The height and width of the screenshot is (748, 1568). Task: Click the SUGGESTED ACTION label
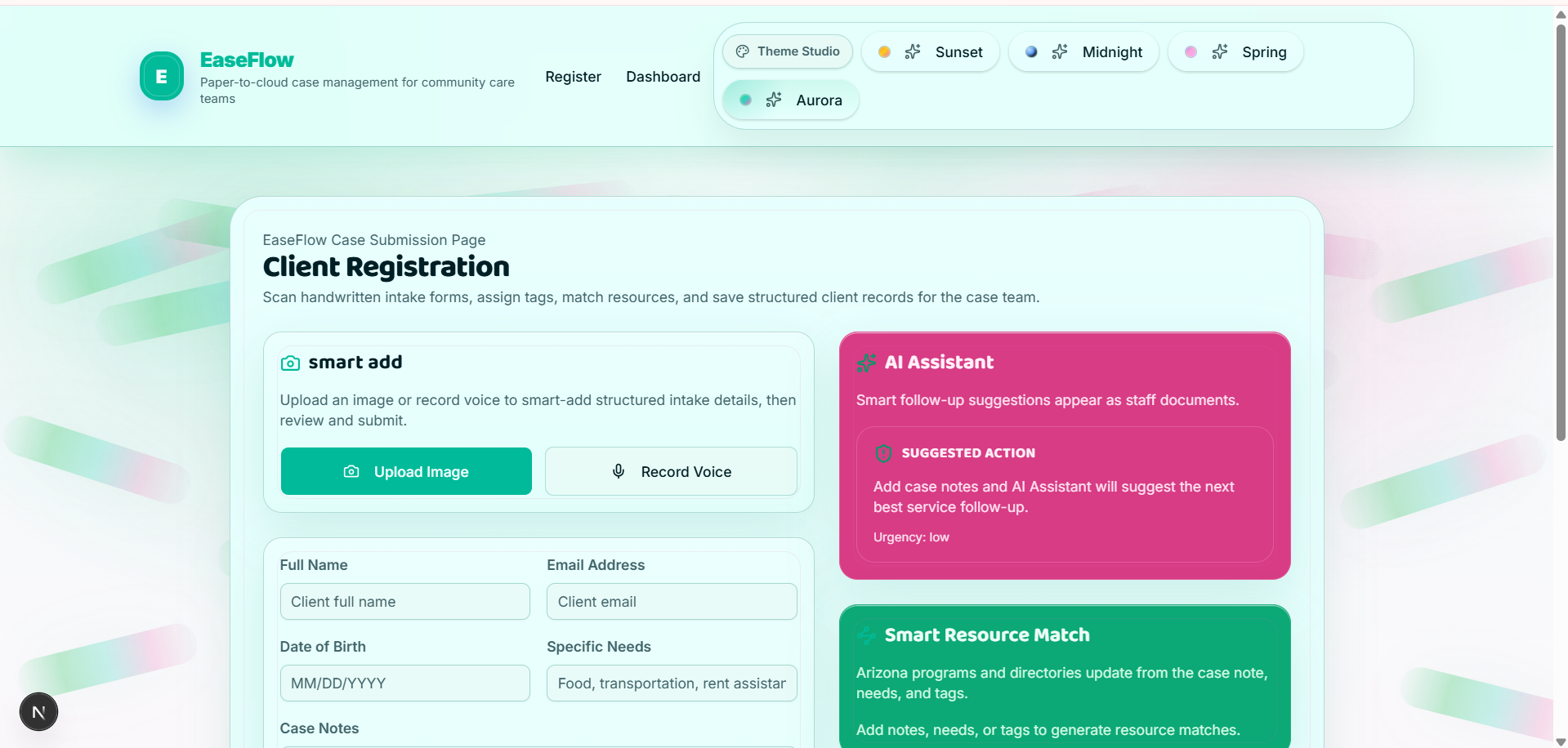point(968,453)
